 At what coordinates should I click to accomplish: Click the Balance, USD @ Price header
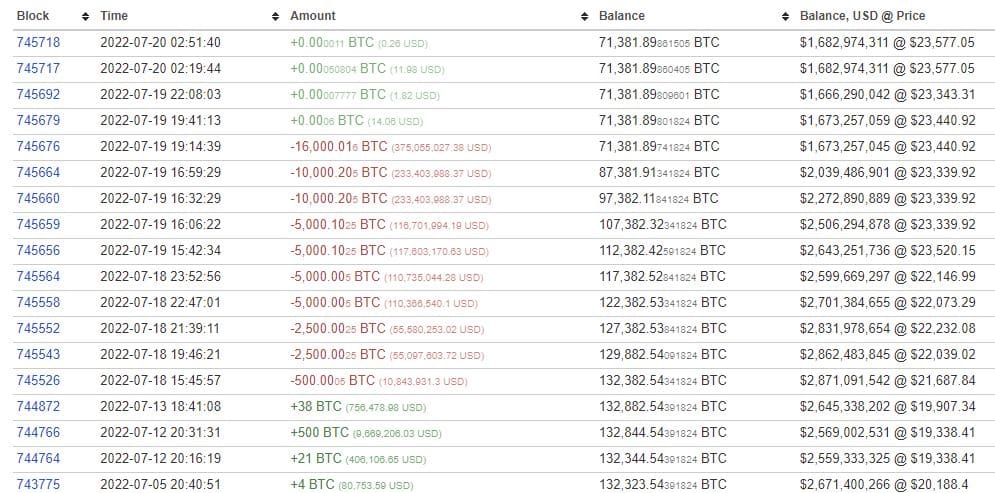(862, 16)
